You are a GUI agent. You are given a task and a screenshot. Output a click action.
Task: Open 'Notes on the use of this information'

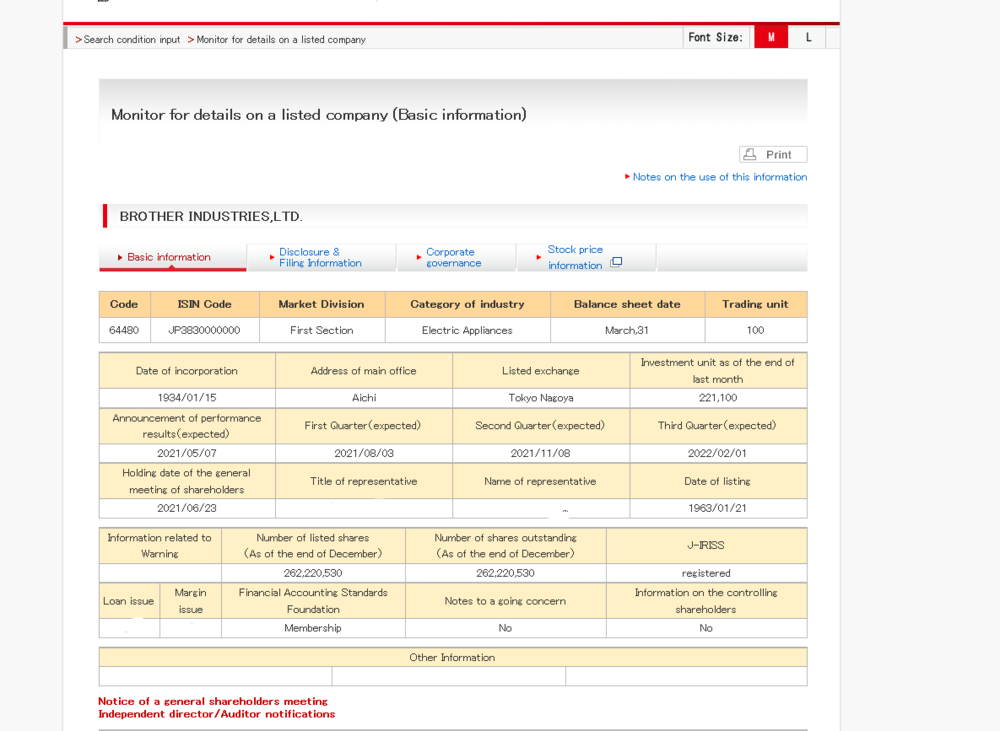click(x=719, y=177)
